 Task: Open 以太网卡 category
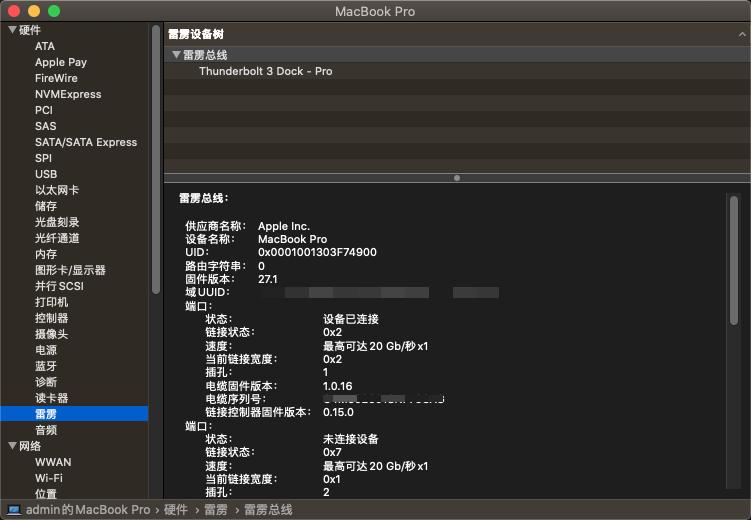click(x=57, y=190)
